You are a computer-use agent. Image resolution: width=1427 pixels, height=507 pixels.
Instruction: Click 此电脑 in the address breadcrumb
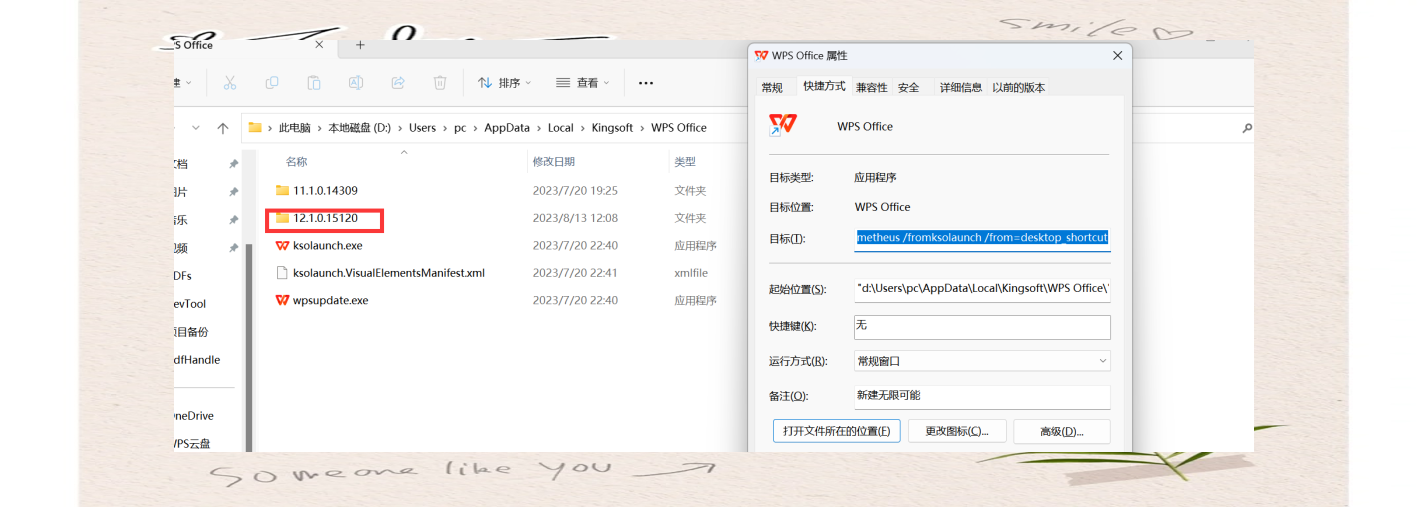click(x=294, y=128)
